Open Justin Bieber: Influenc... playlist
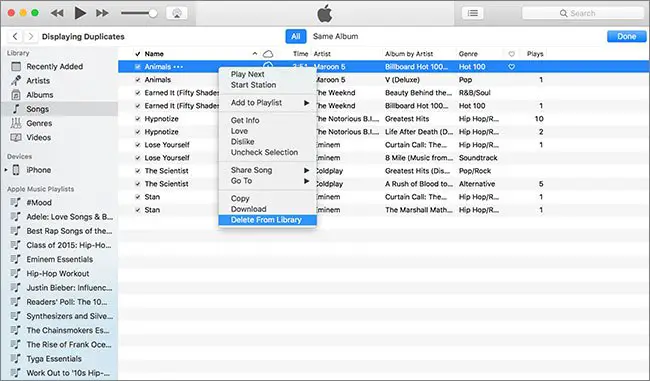Viewport: 650px width, 381px height. click(69, 288)
